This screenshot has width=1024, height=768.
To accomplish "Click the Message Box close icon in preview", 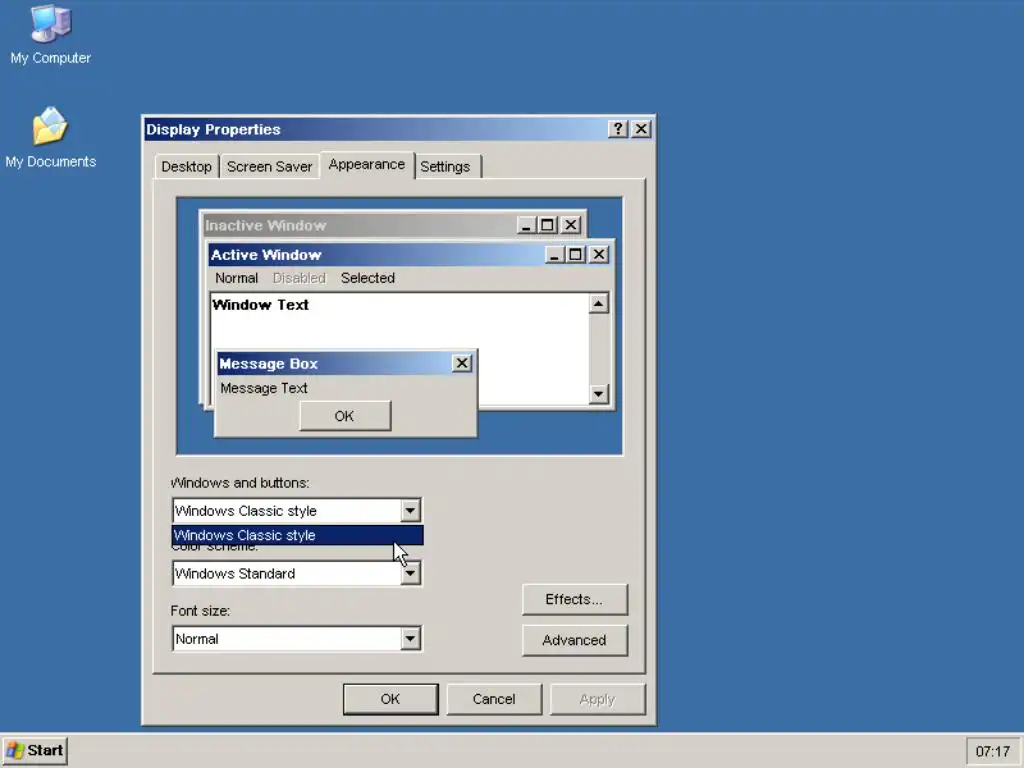I will pos(462,363).
